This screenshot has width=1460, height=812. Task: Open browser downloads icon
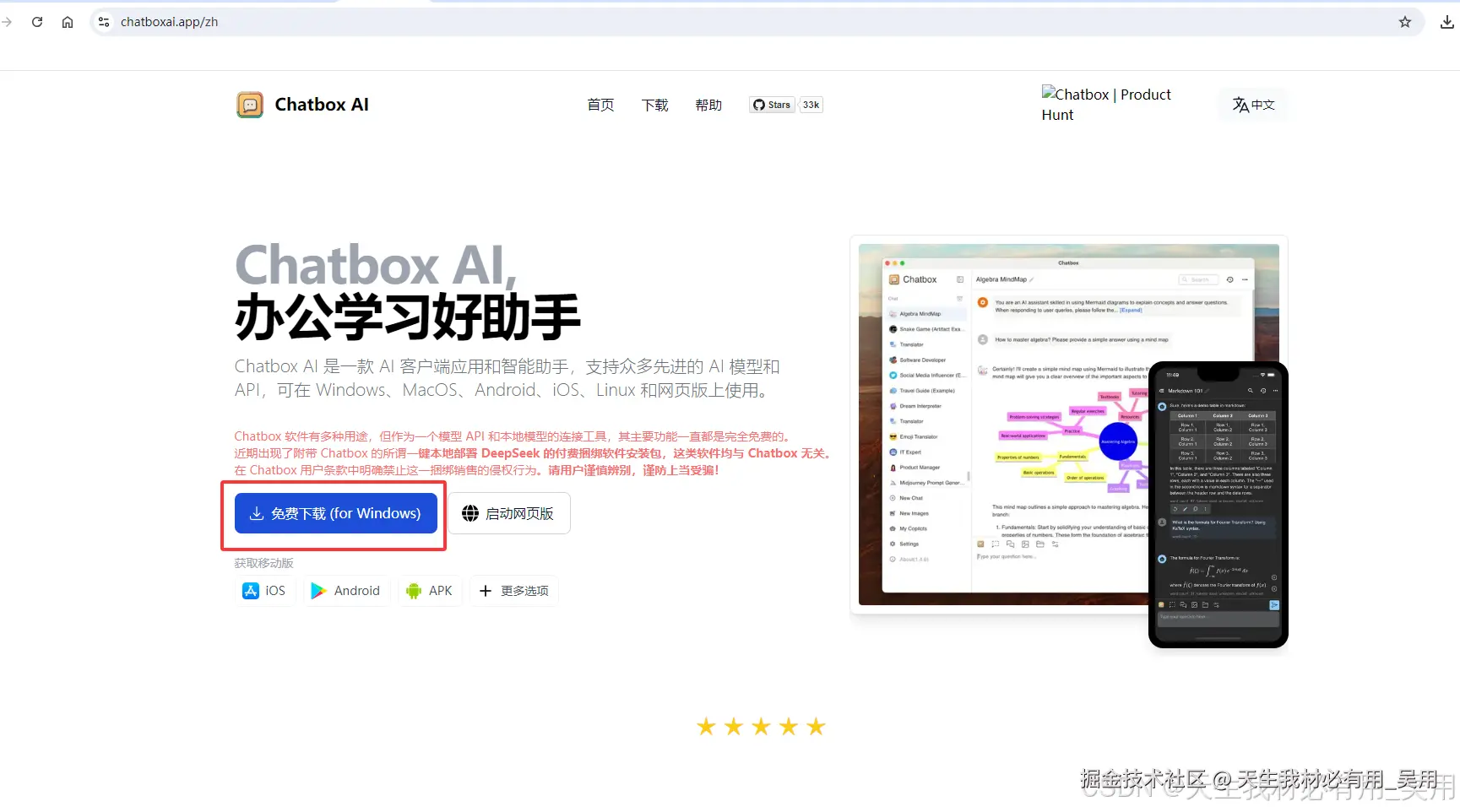pos(1447,21)
